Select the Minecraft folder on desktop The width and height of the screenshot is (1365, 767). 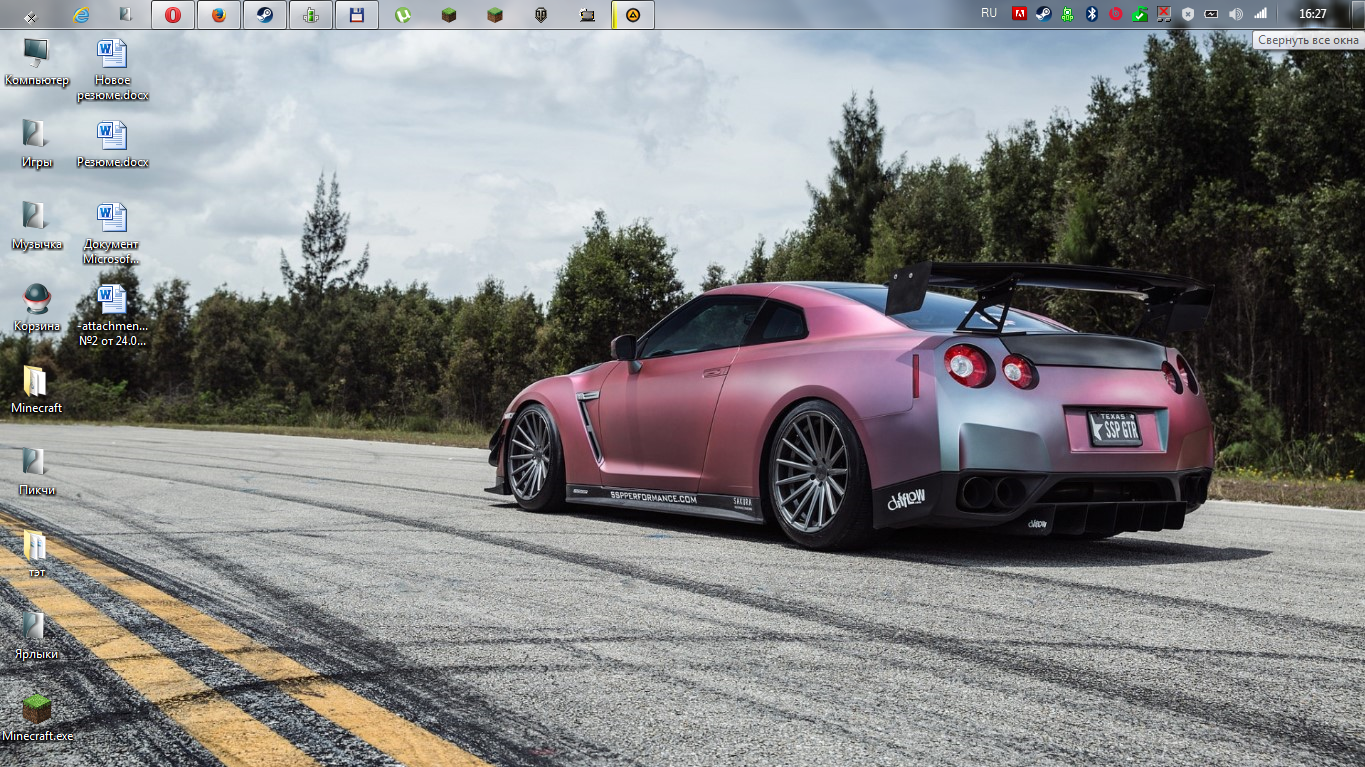pos(36,389)
